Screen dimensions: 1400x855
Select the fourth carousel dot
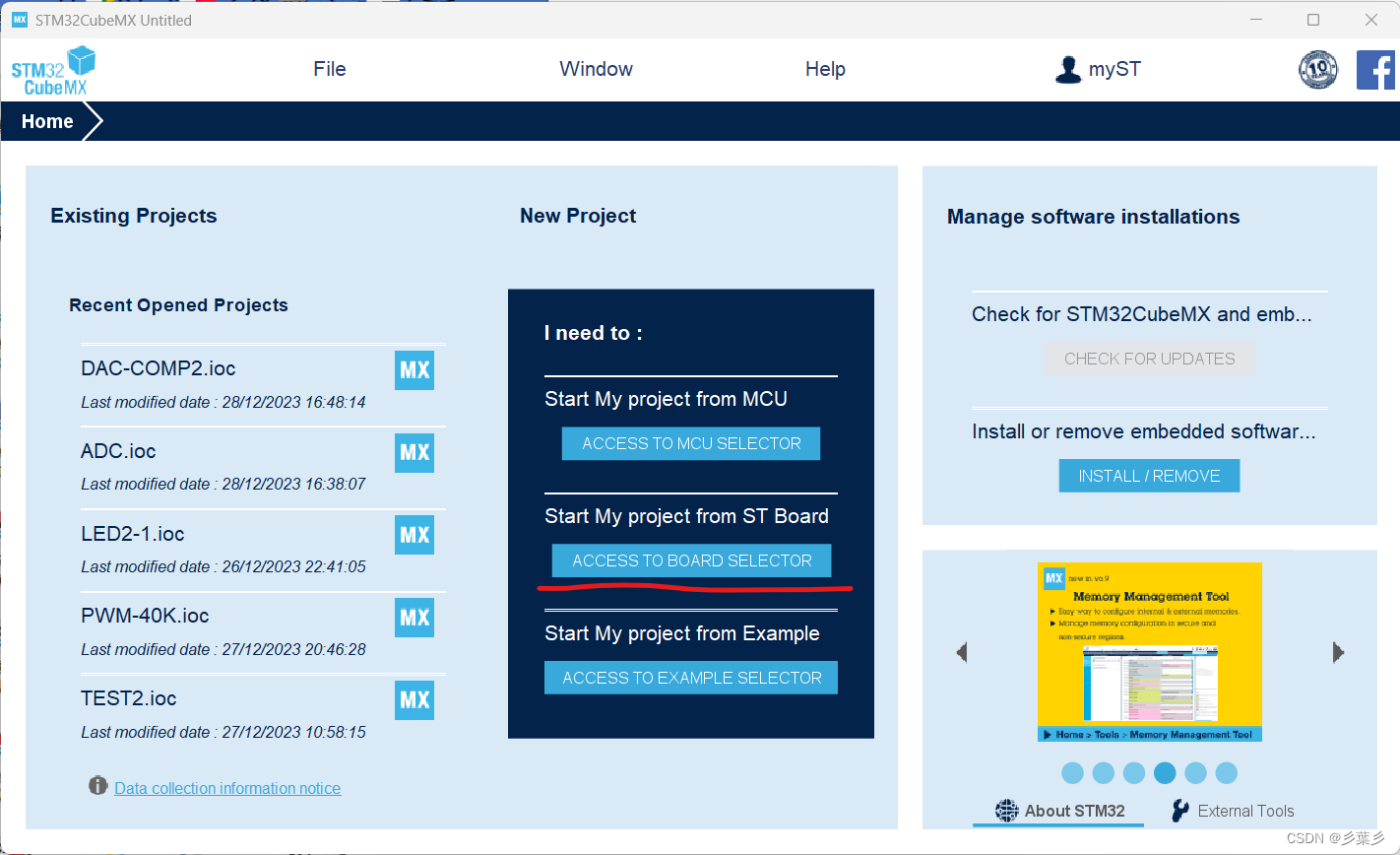coord(1165,773)
